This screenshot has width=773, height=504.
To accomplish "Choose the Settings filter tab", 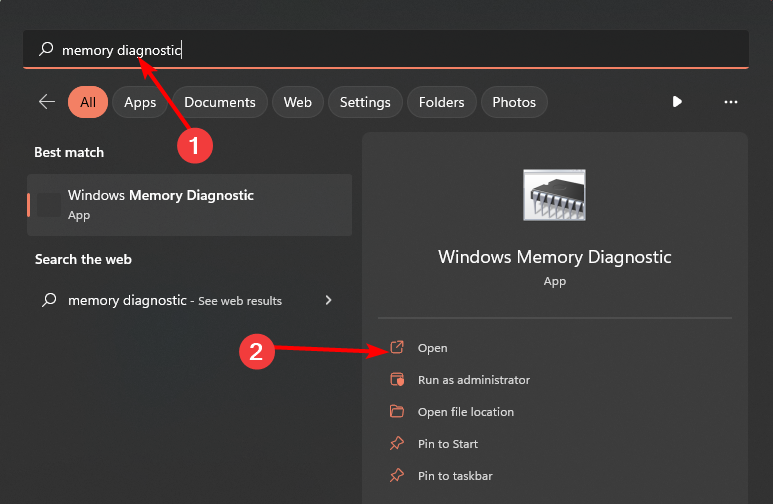I will [x=365, y=102].
